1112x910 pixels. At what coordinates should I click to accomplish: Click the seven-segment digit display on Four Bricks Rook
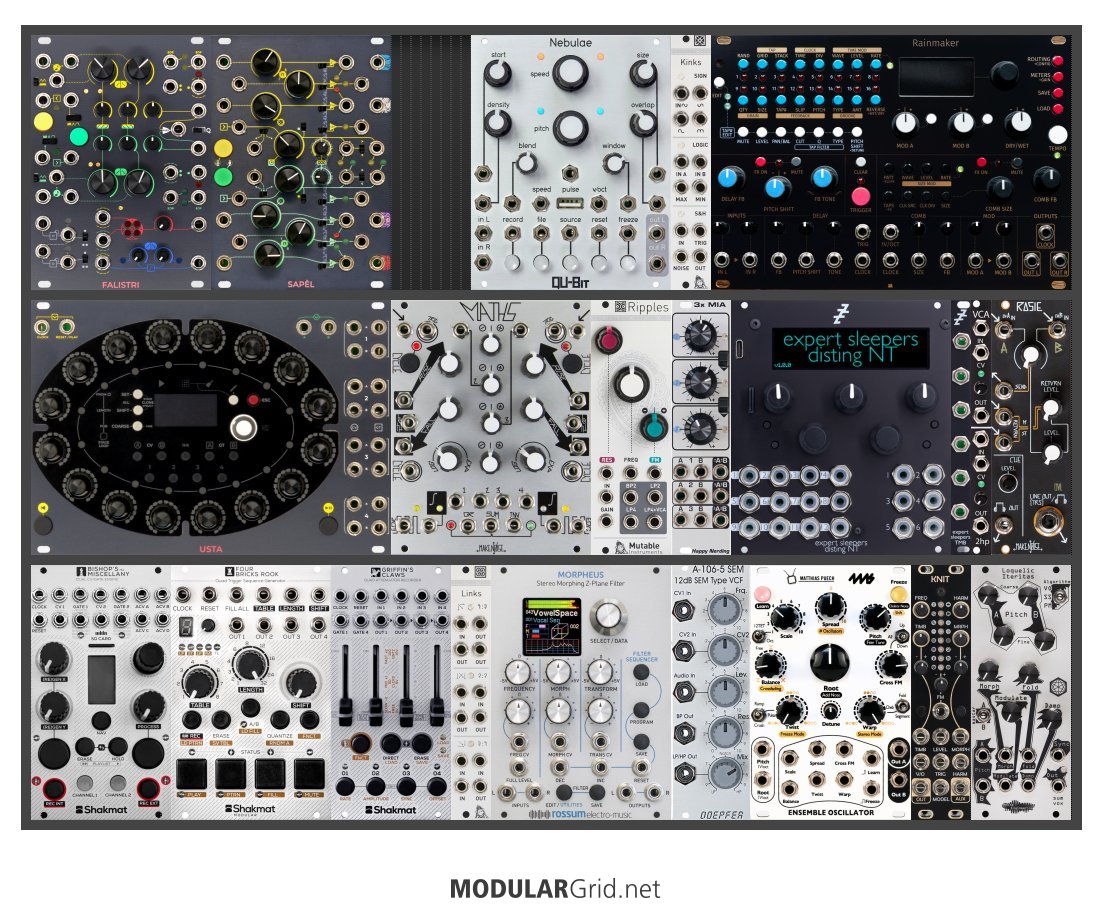click(187, 626)
